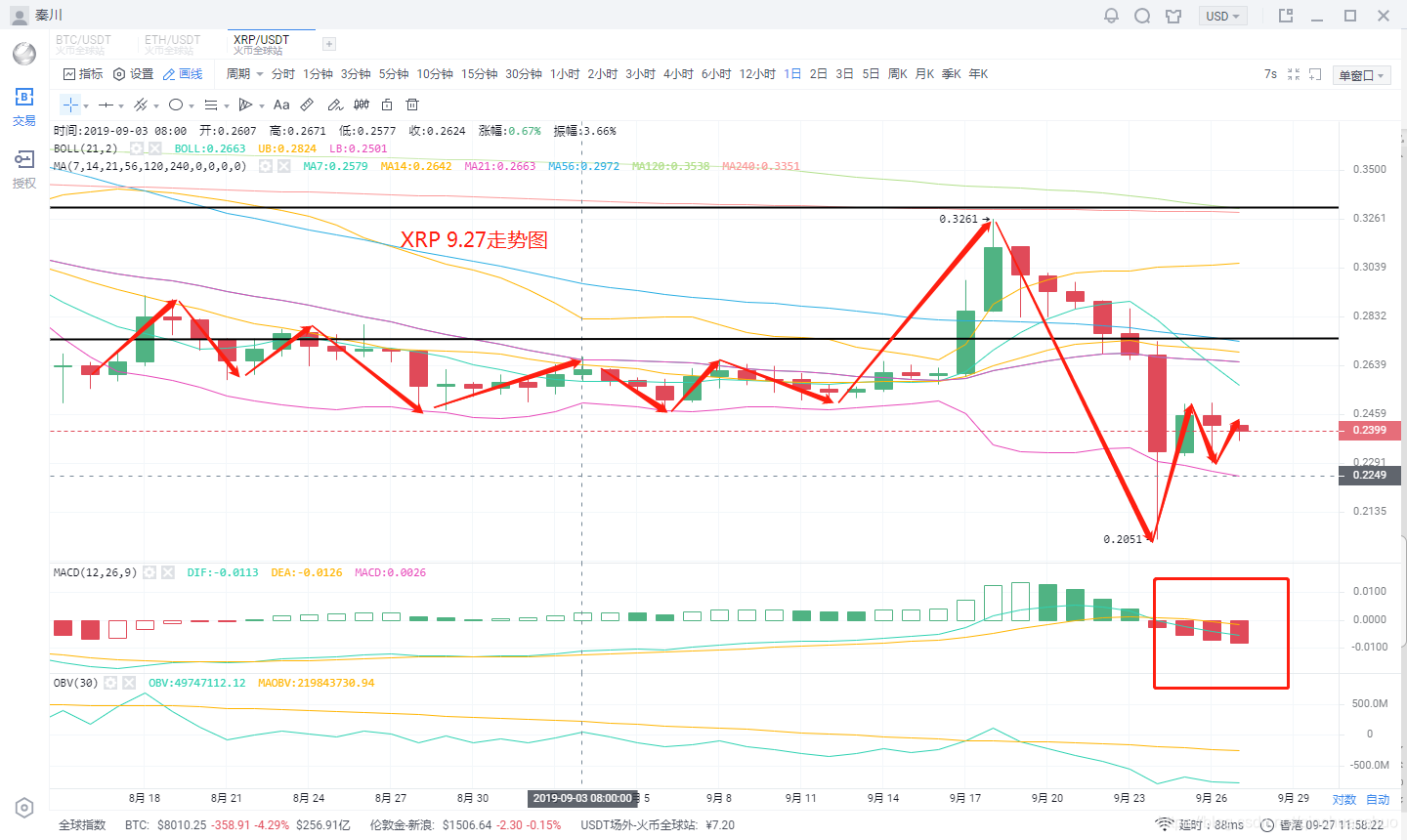This screenshot has width=1407, height=840.
Task: Open the skin theme shirt icon
Action: pyautogui.click(x=1173, y=16)
